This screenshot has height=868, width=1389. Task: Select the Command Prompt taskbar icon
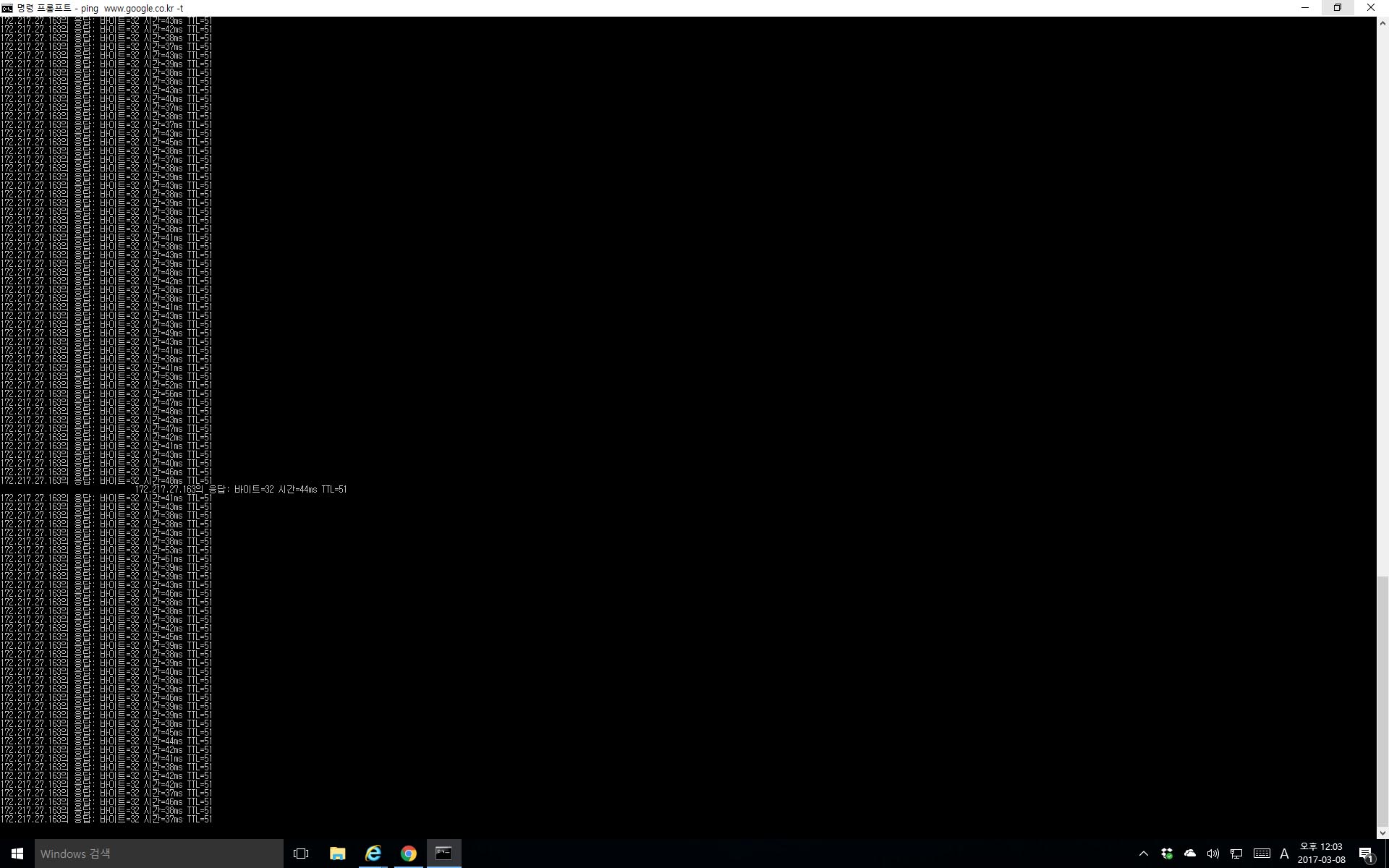443,854
